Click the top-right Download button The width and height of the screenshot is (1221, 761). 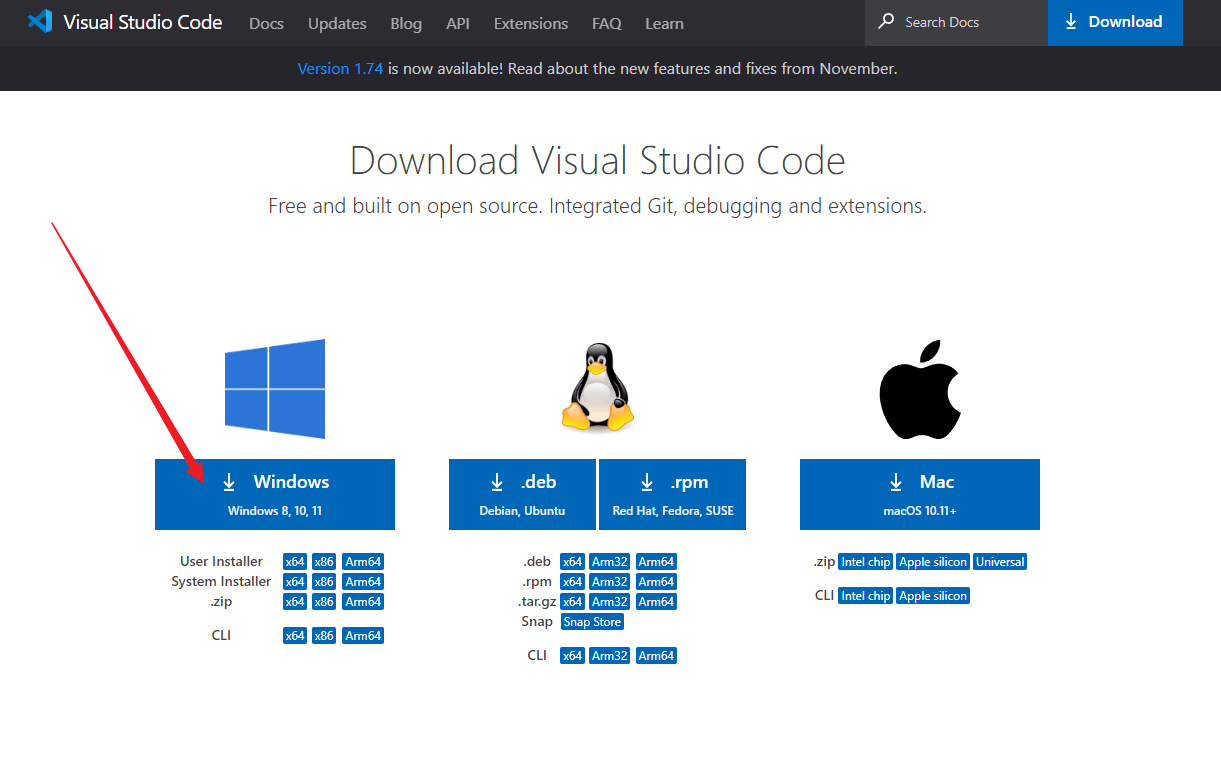tap(1115, 22)
